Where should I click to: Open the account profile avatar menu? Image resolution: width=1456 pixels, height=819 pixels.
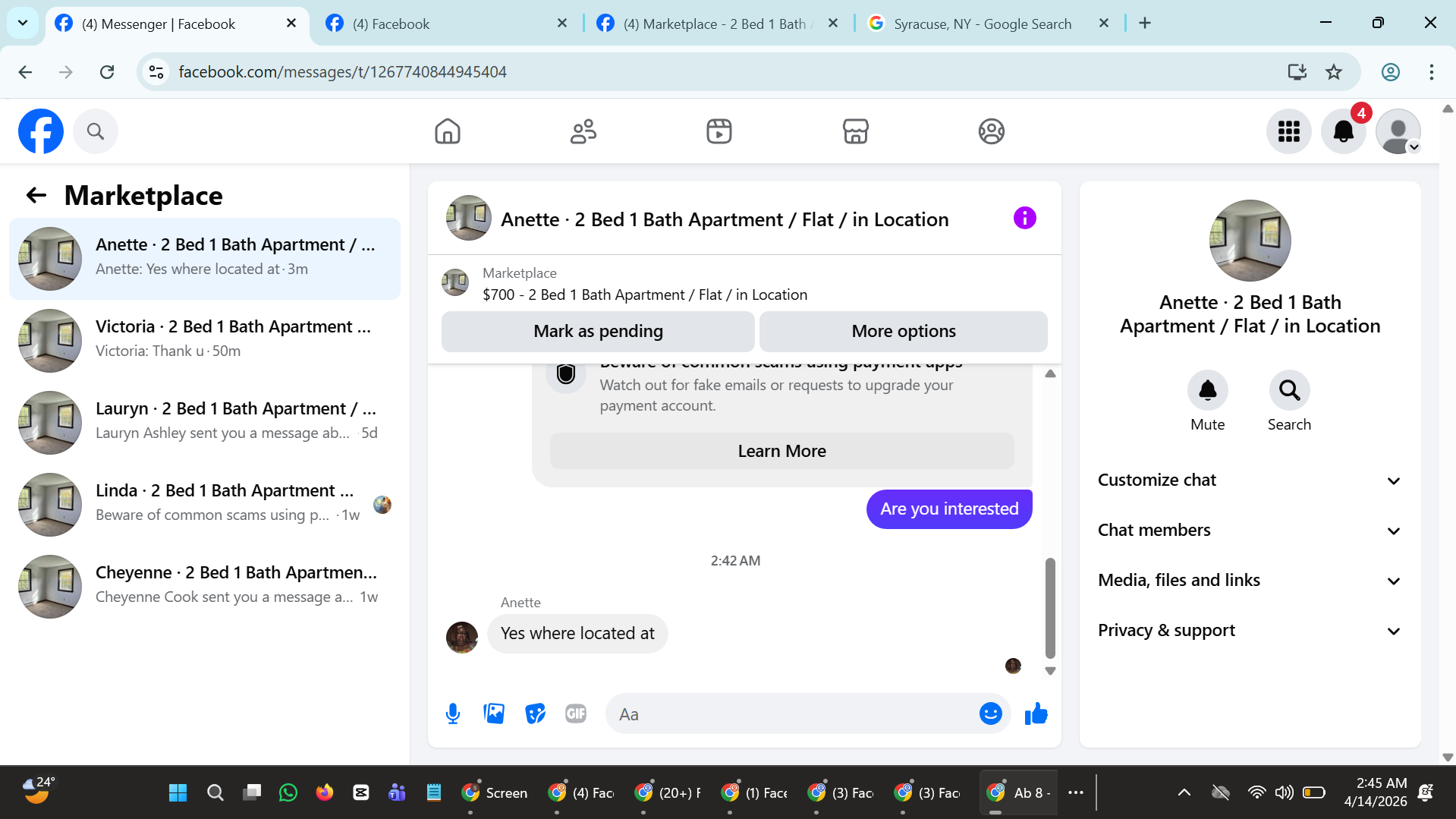coord(1398,131)
